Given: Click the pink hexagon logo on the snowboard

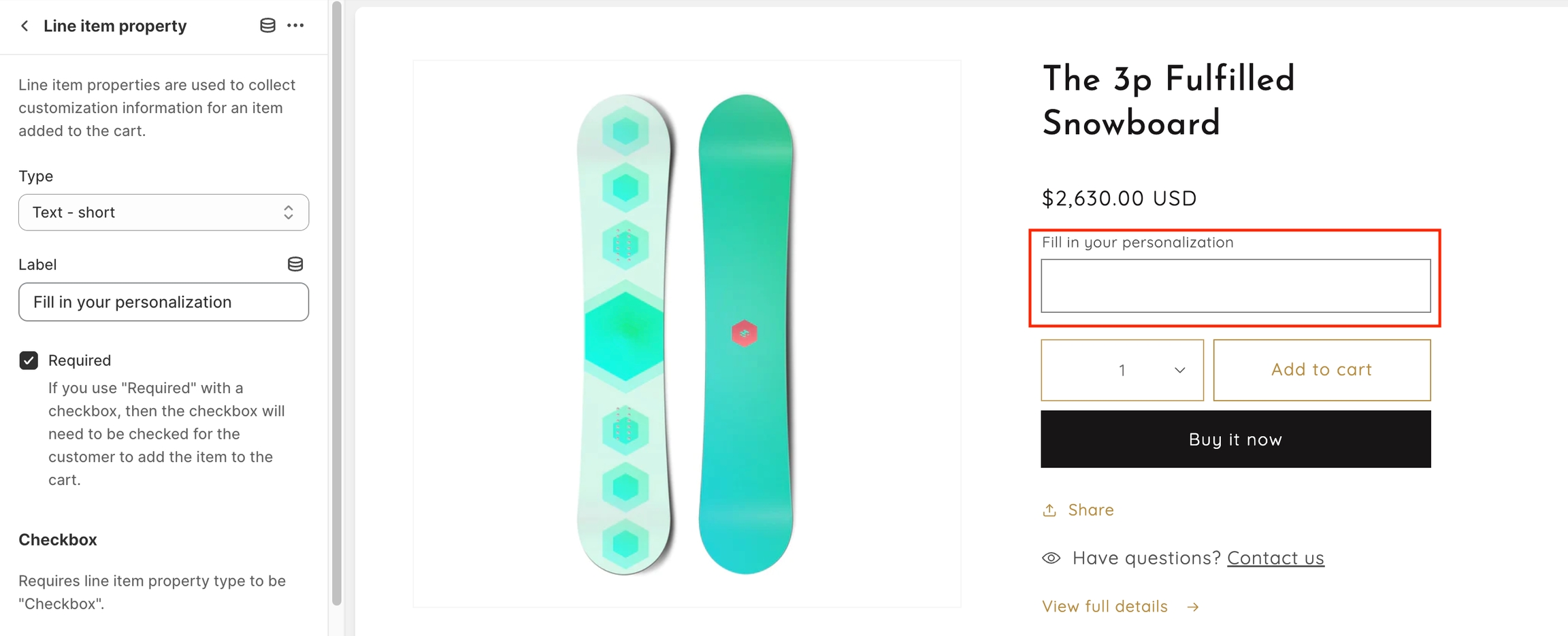Looking at the screenshot, I should 745,333.
